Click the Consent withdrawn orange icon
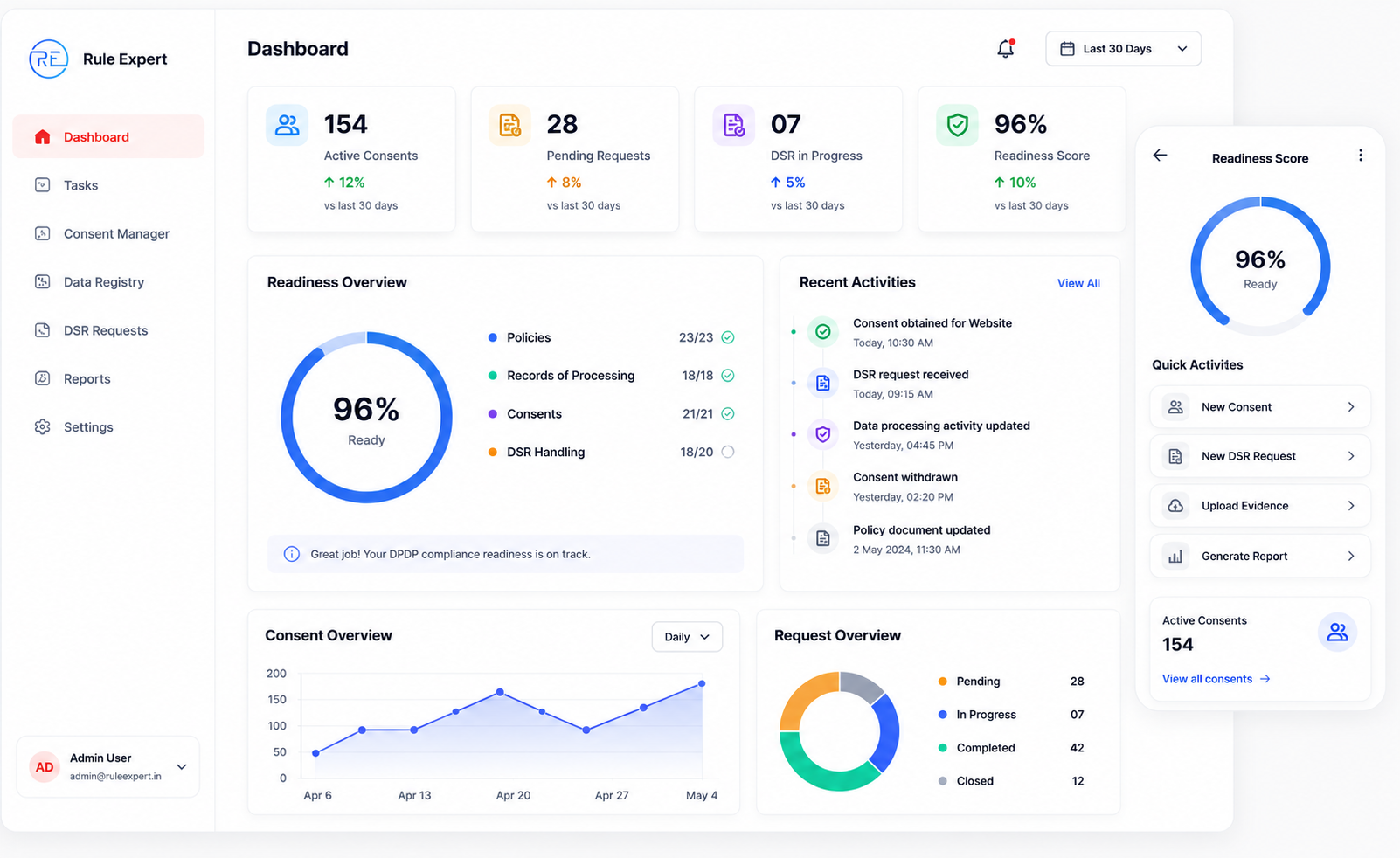Viewport: 1400px width, 858px height. [822, 486]
